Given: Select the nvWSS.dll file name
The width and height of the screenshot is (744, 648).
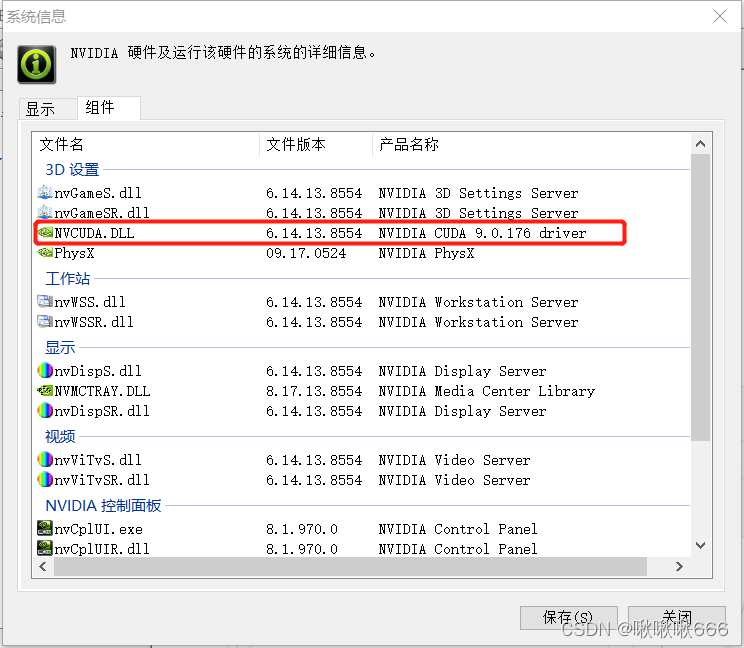Looking at the screenshot, I should (x=90, y=302).
